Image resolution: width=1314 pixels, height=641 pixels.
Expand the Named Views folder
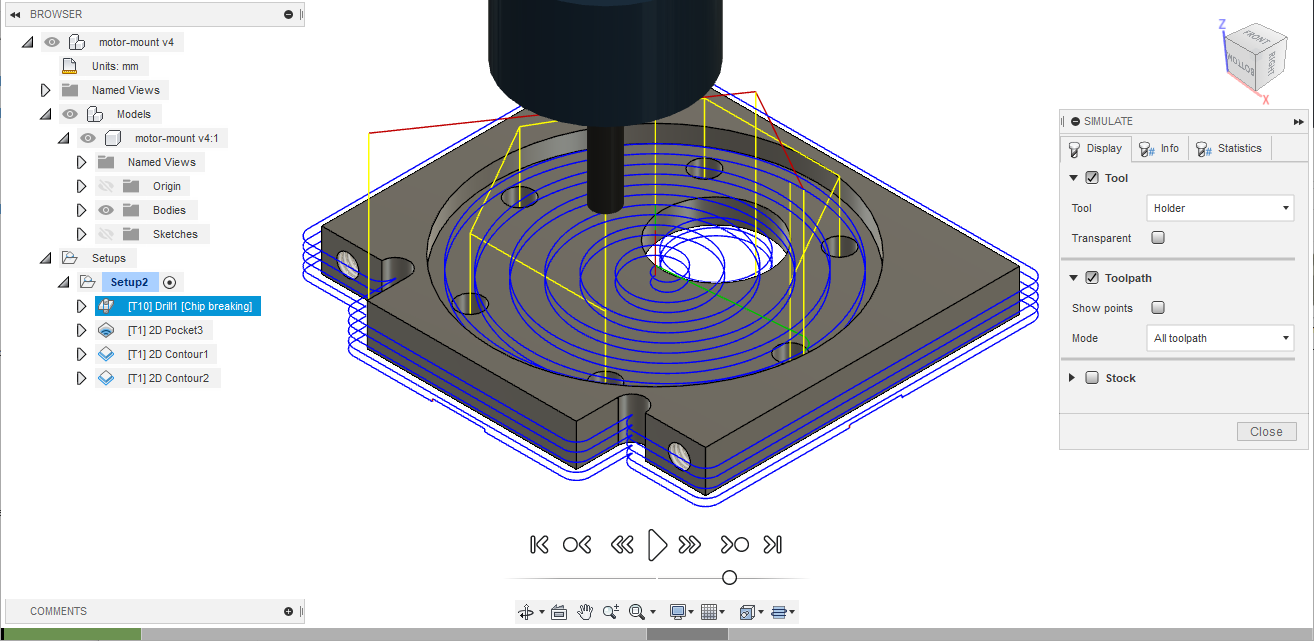coord(45,89)
